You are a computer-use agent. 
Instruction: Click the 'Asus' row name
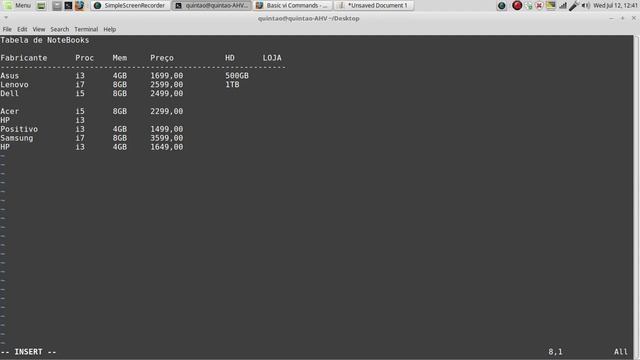10,76
